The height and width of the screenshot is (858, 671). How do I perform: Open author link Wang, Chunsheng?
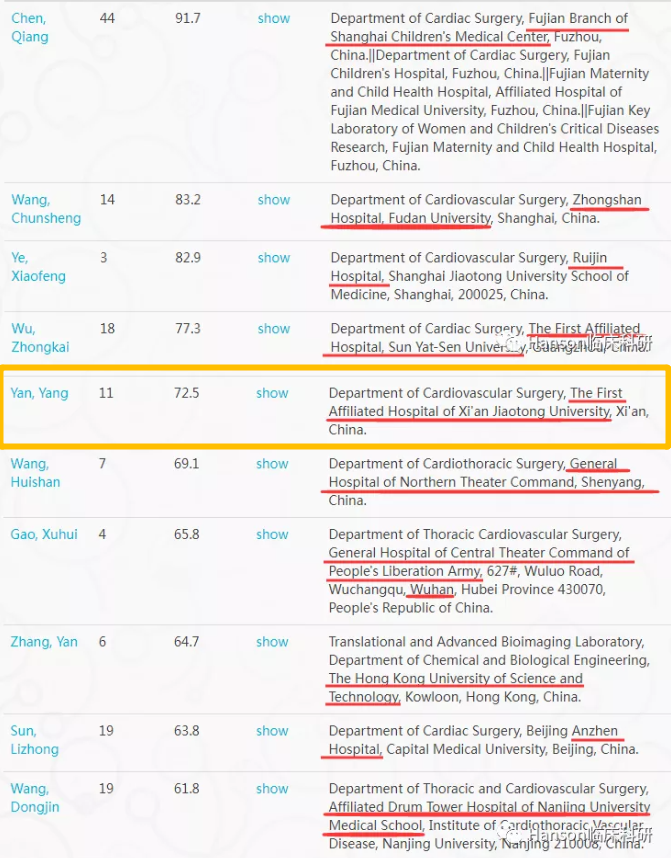[x=46, y=209]
